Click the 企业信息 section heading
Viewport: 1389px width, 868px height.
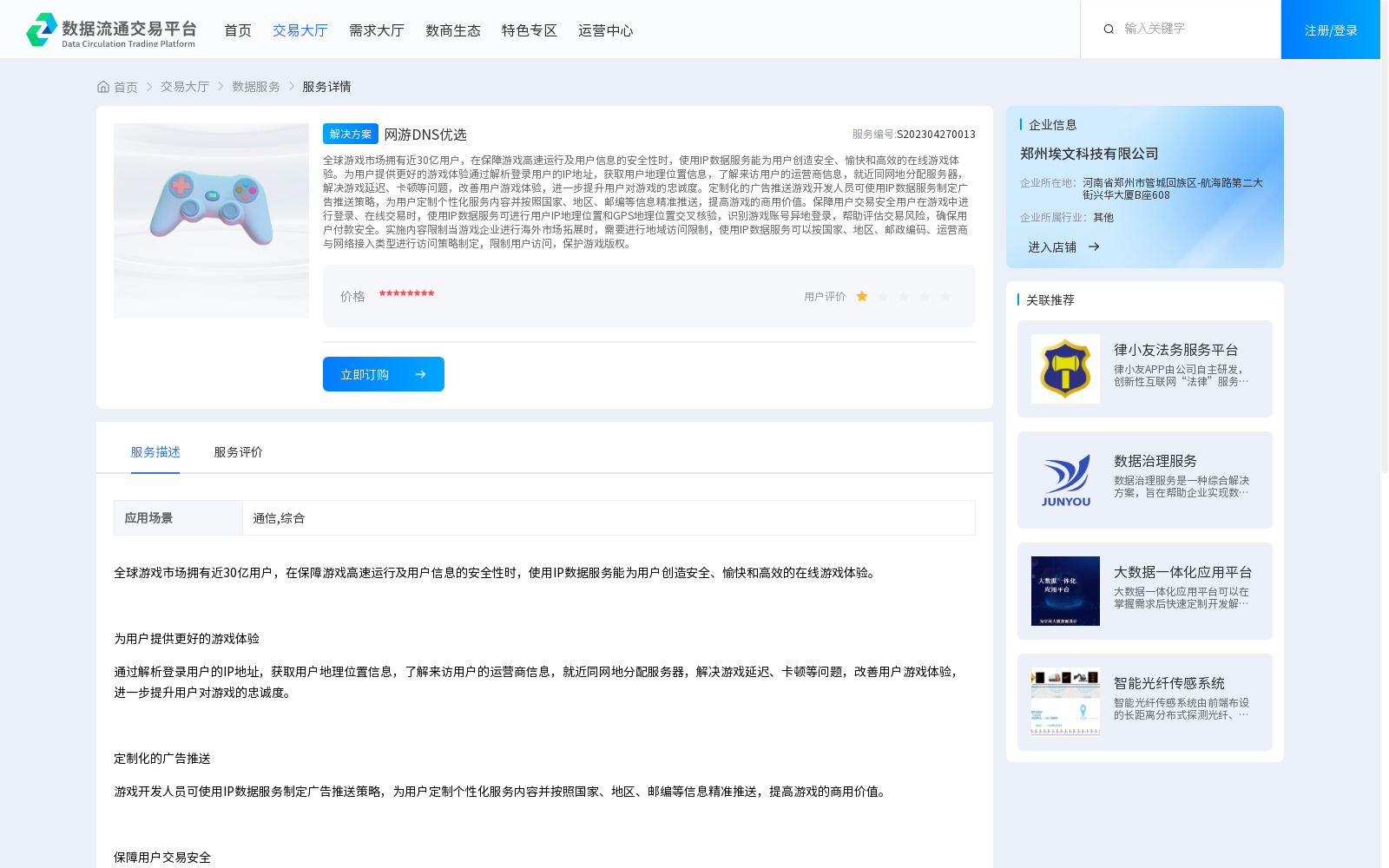point(1053,125)
